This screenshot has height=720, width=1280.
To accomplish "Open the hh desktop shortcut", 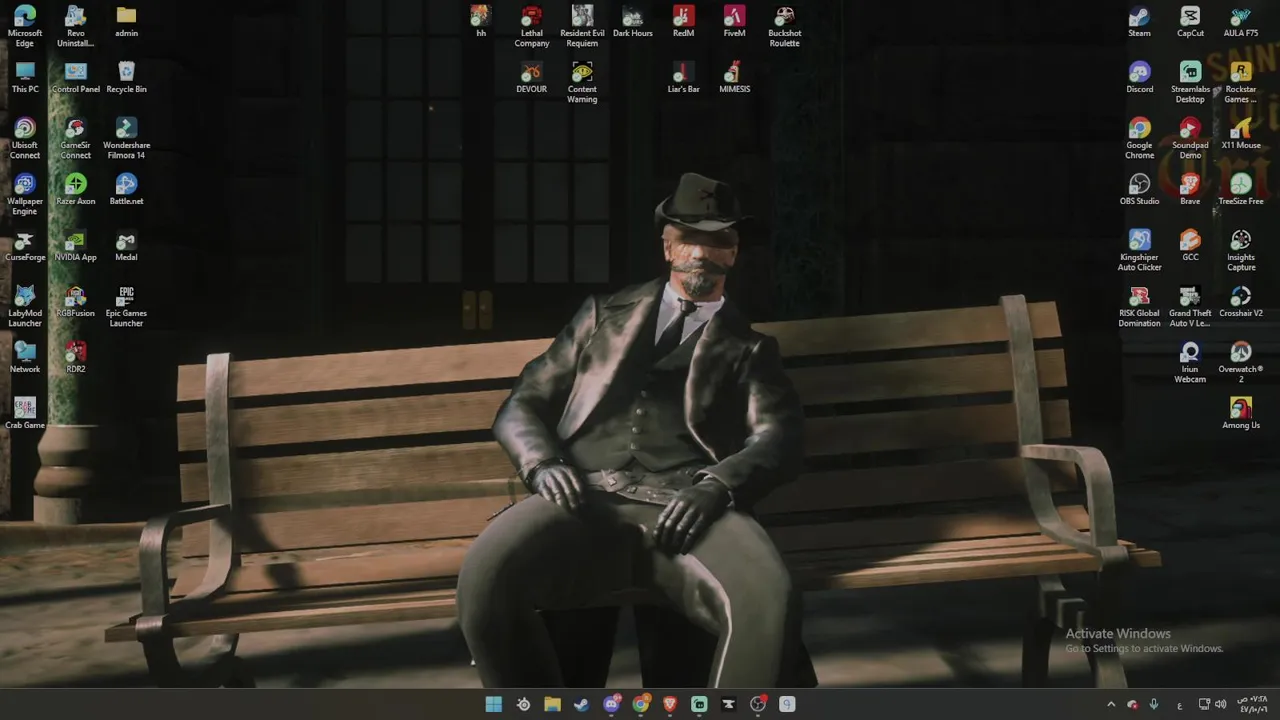I will pos(481,21).
